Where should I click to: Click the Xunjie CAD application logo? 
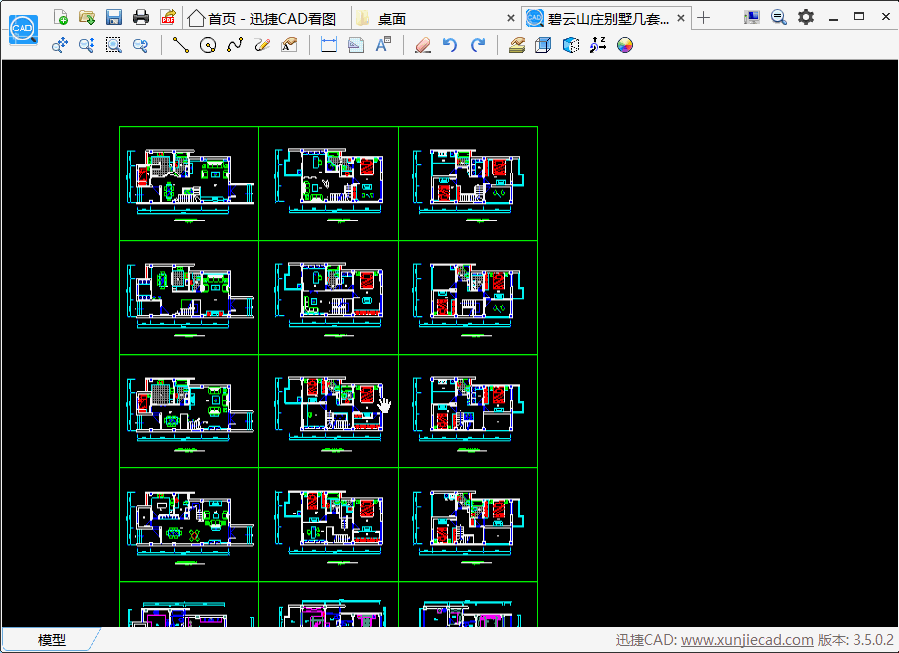click(x=24, y=29)
